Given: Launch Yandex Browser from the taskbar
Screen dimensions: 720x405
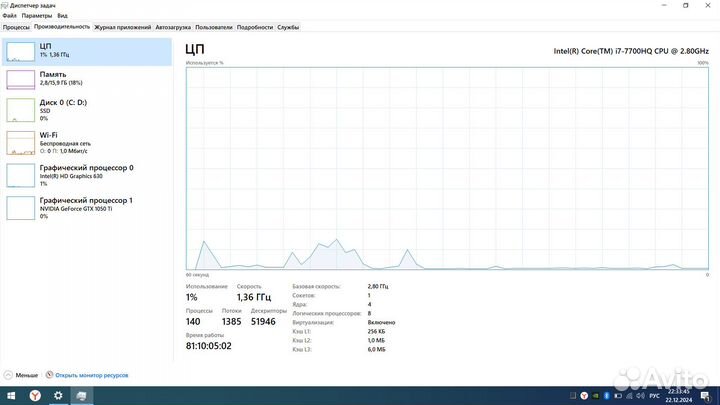Looking at the screenshot, I should coord(35,395).
